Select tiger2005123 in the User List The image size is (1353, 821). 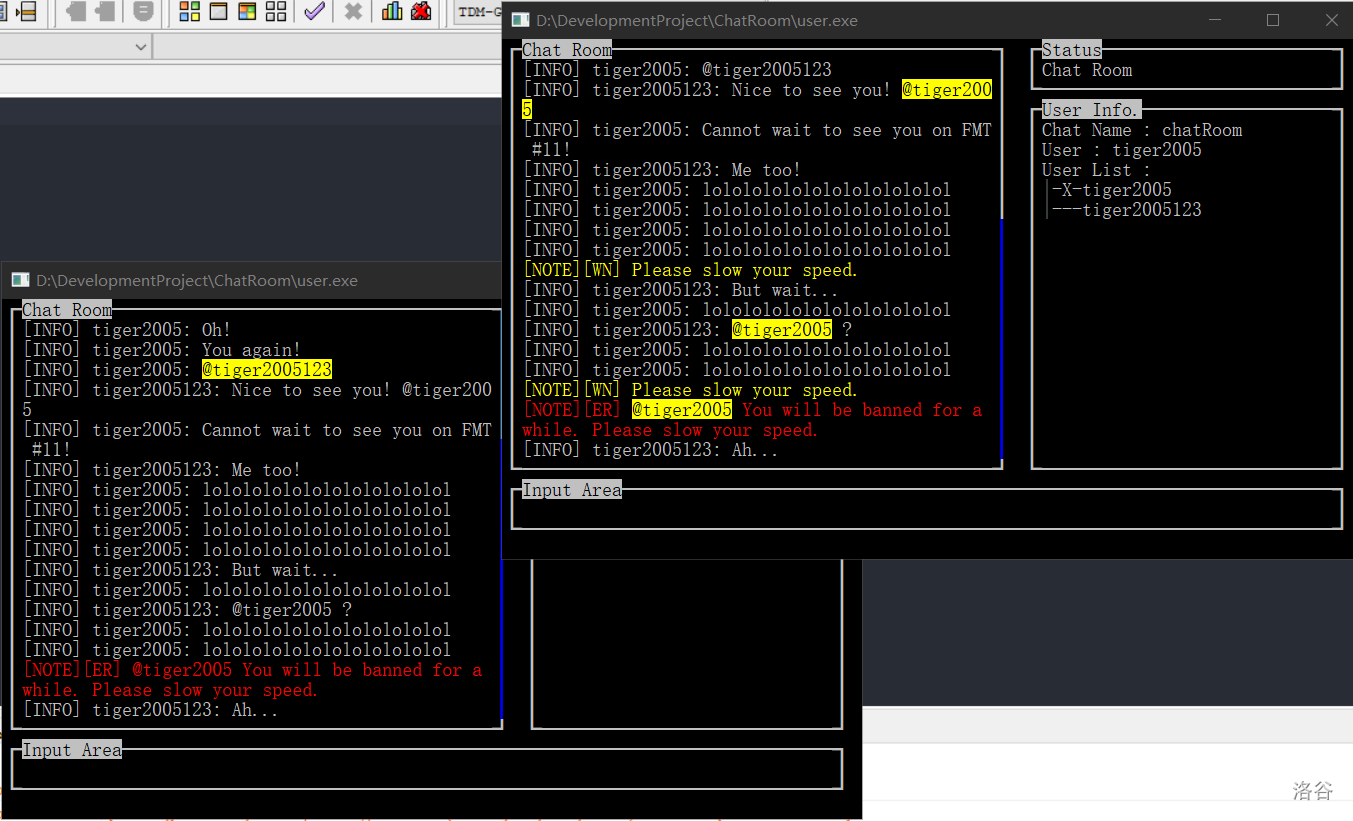pos(1141,210)
